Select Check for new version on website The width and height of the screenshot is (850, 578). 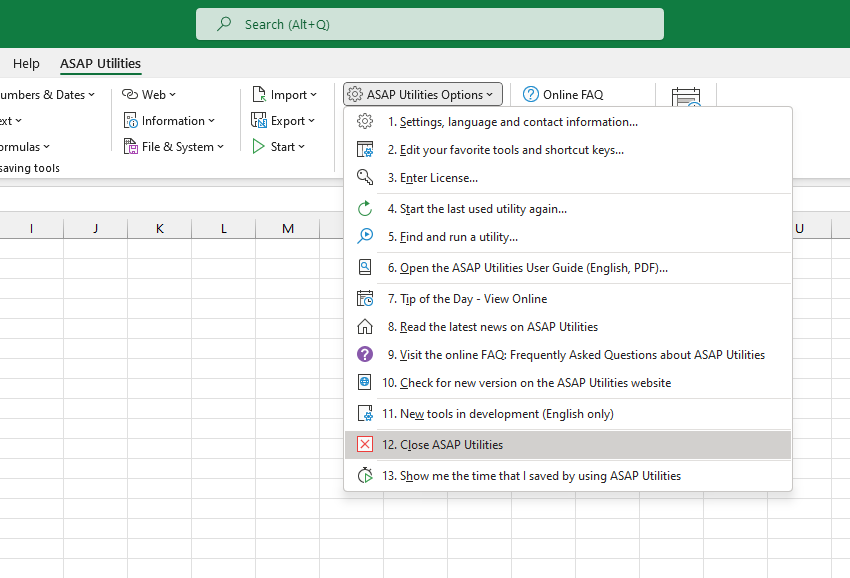pos(568,383)
